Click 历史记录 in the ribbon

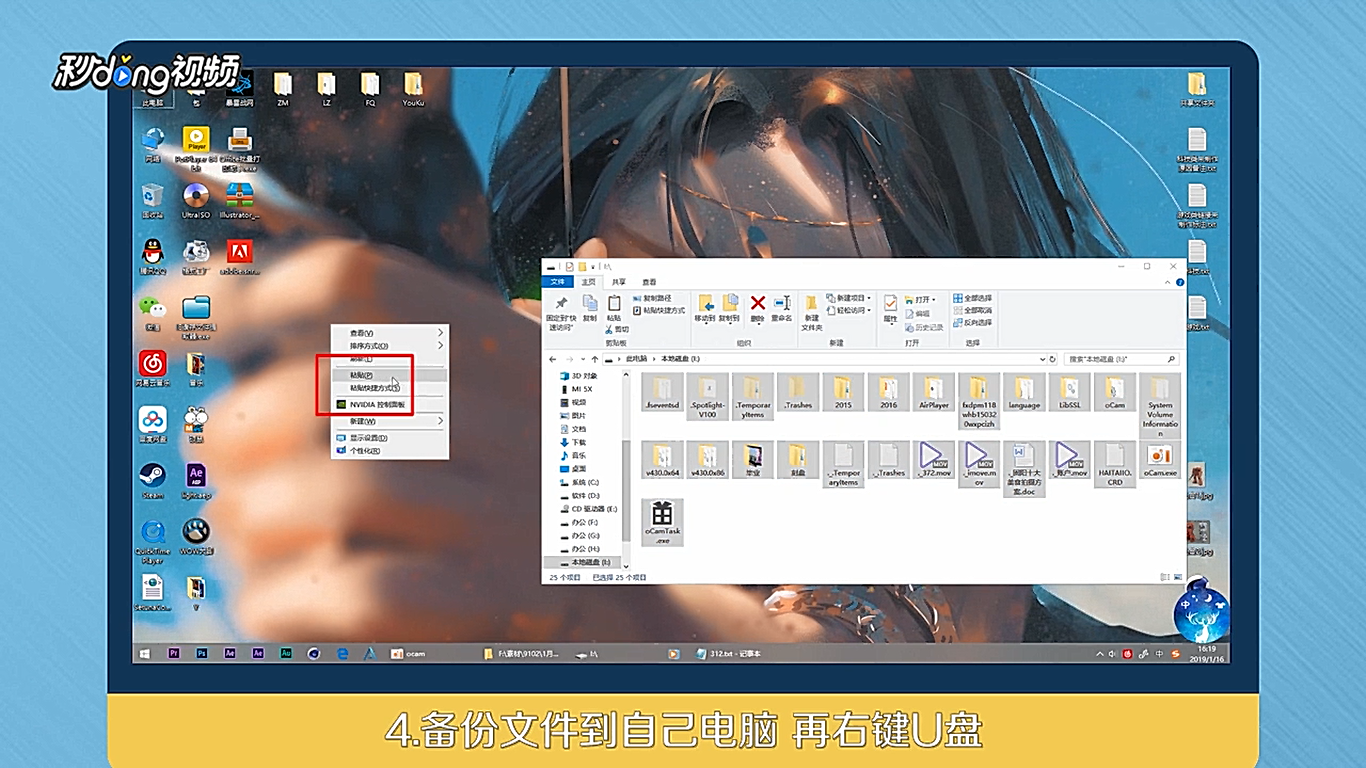(x=924, y=327)
